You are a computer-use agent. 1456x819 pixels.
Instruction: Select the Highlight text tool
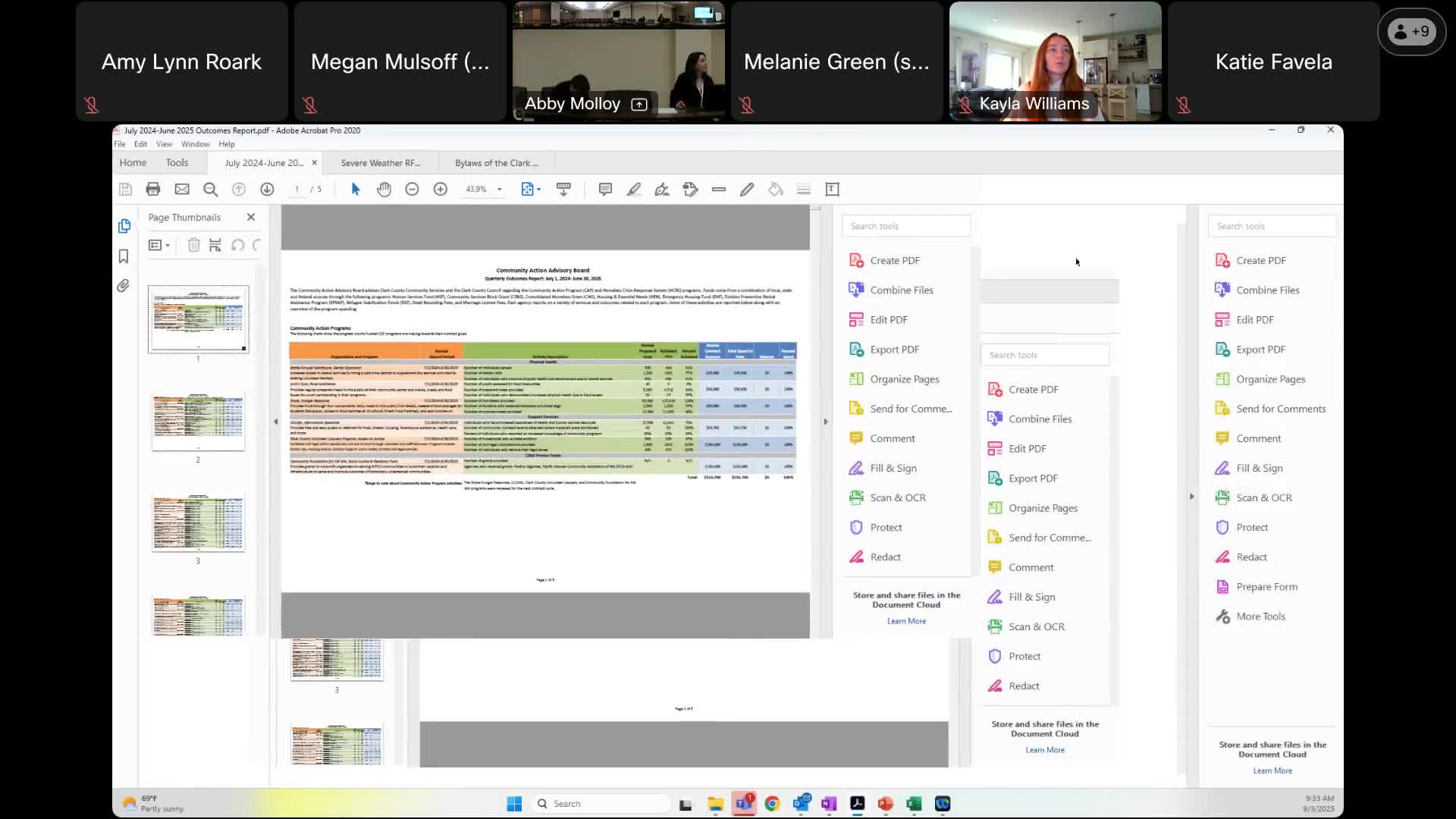(633, 190)
